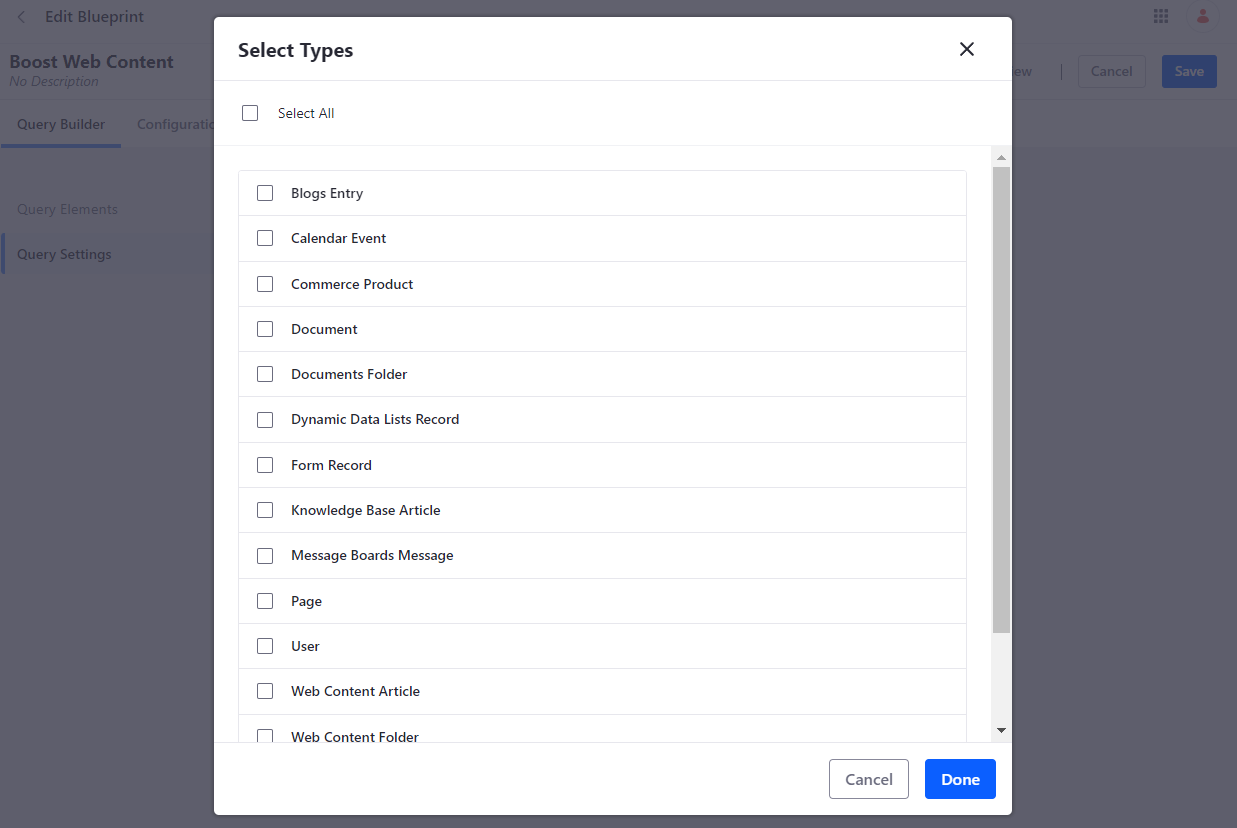Enable the Blogs Entry checkbox
The image size is (1237, 828).
[265, 193]
